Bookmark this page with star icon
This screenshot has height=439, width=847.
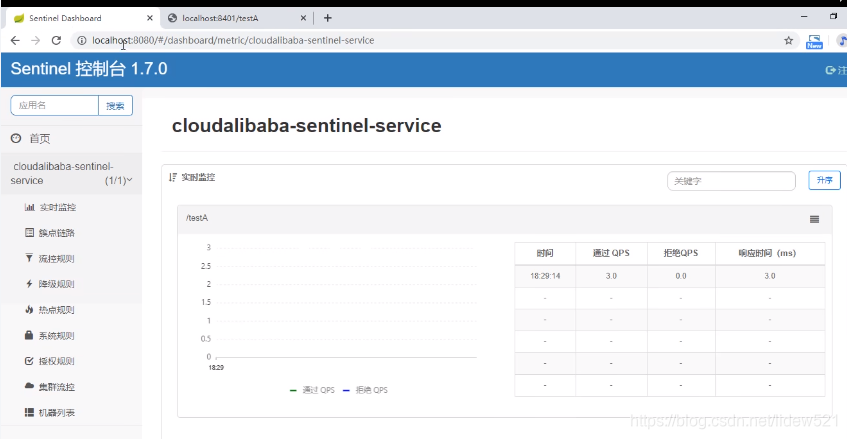[789, 40]
